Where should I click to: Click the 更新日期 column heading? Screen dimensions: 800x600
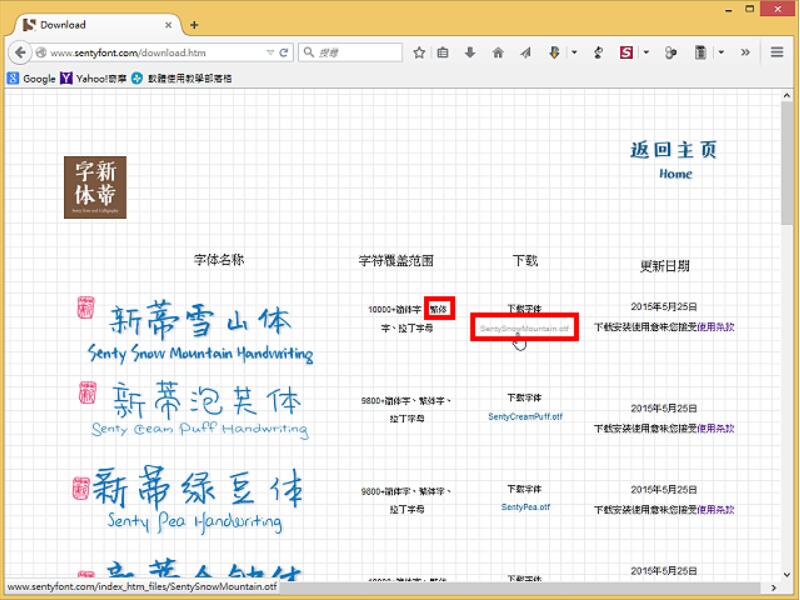(665, 266)
